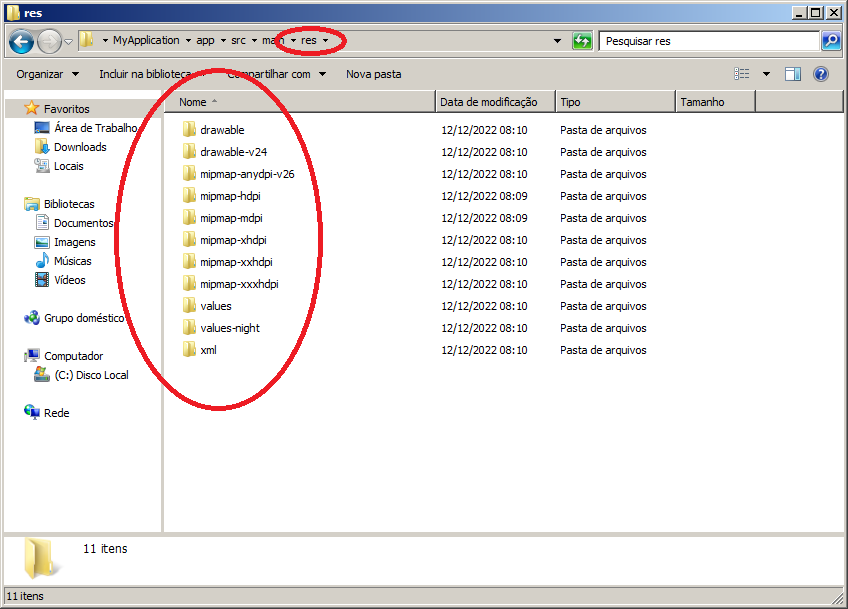Sort by the Tipo column header

[x=571, y=102]
